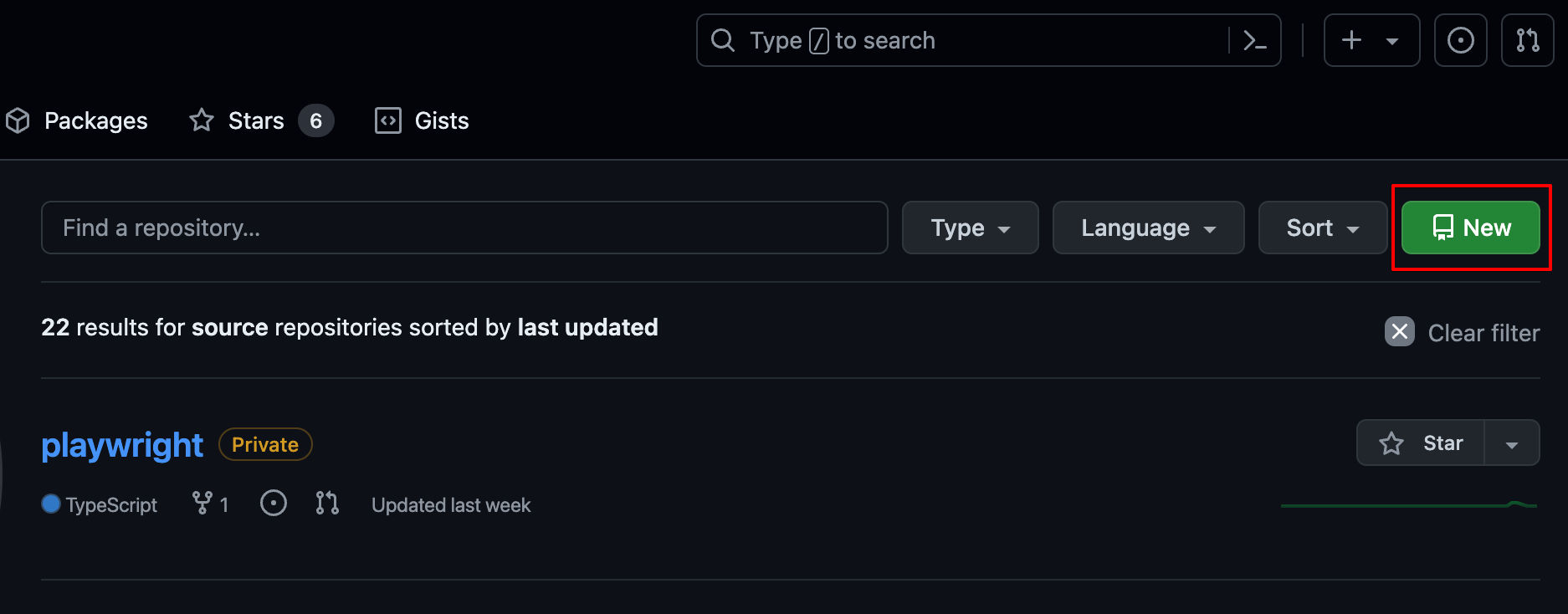Image resolution: width=1568 pixels, height=614 pixels.
Task: Open playwright pull requests icon
Action: click(x=327, y=504)
